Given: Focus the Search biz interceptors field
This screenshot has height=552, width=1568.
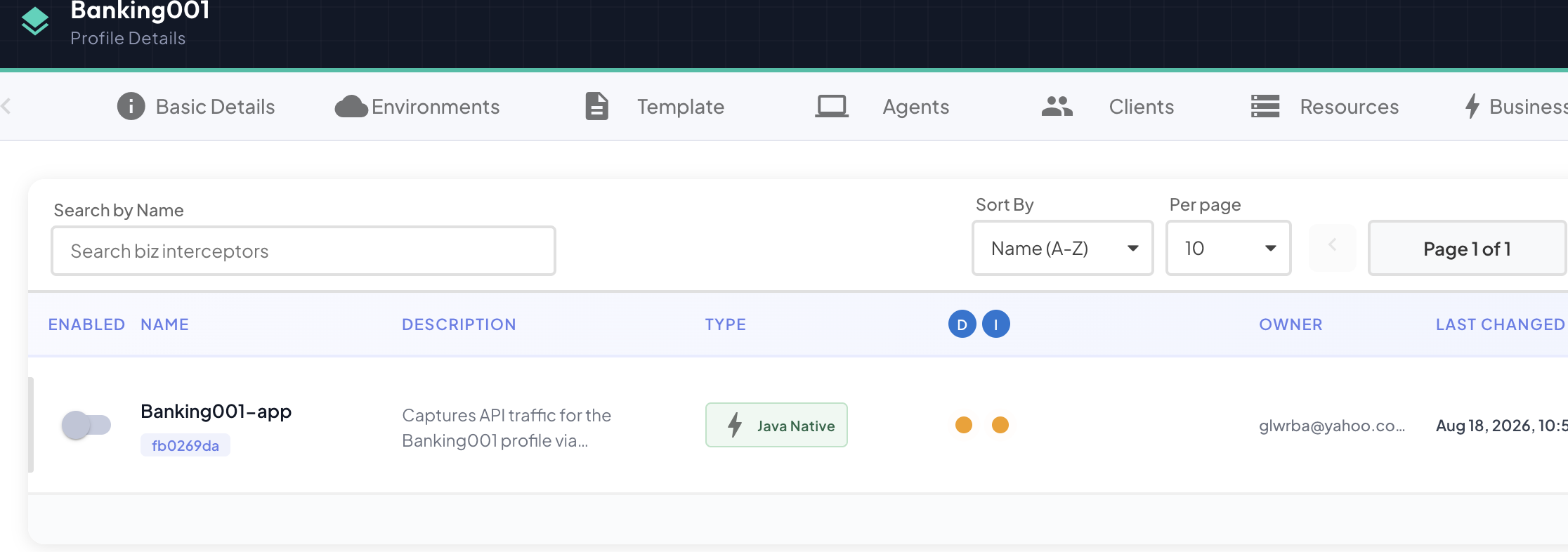Looking at the screenshot, I should point(303,251).
